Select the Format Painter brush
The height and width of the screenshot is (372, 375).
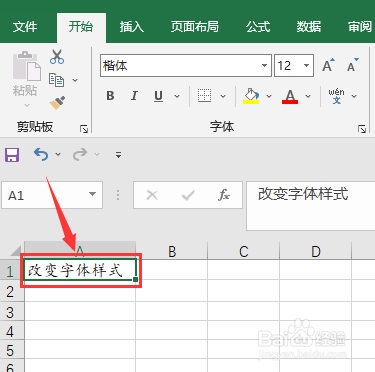pyautogui.click(x=57, y=103)
